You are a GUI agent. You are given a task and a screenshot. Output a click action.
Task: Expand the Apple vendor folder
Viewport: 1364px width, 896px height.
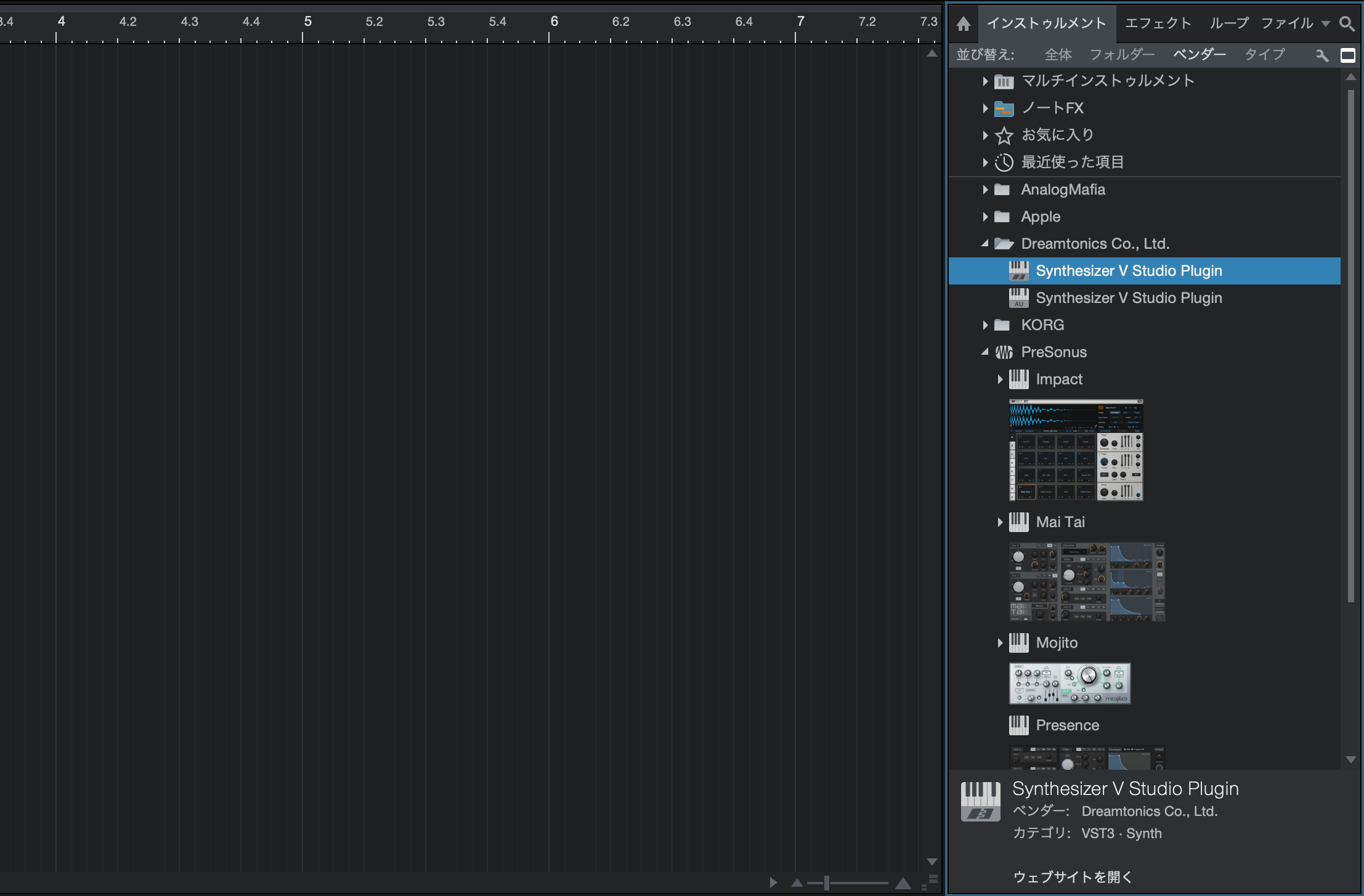pos(985,217)
